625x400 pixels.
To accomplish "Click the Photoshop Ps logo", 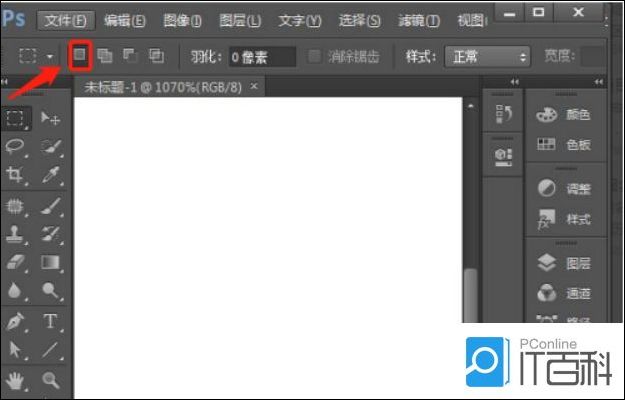I will (x=13, y=18).
